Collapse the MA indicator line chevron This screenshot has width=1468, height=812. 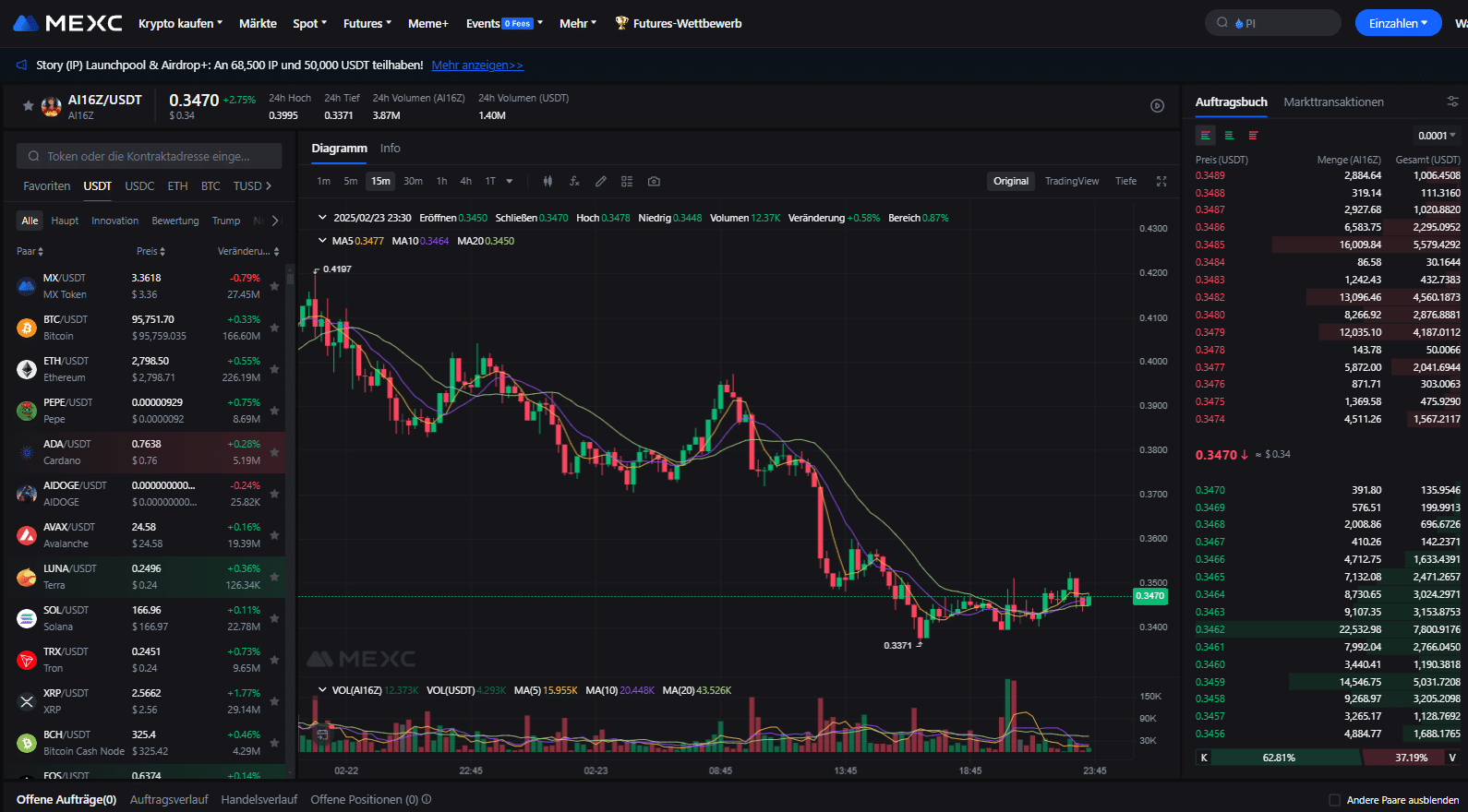pos(322,241)
